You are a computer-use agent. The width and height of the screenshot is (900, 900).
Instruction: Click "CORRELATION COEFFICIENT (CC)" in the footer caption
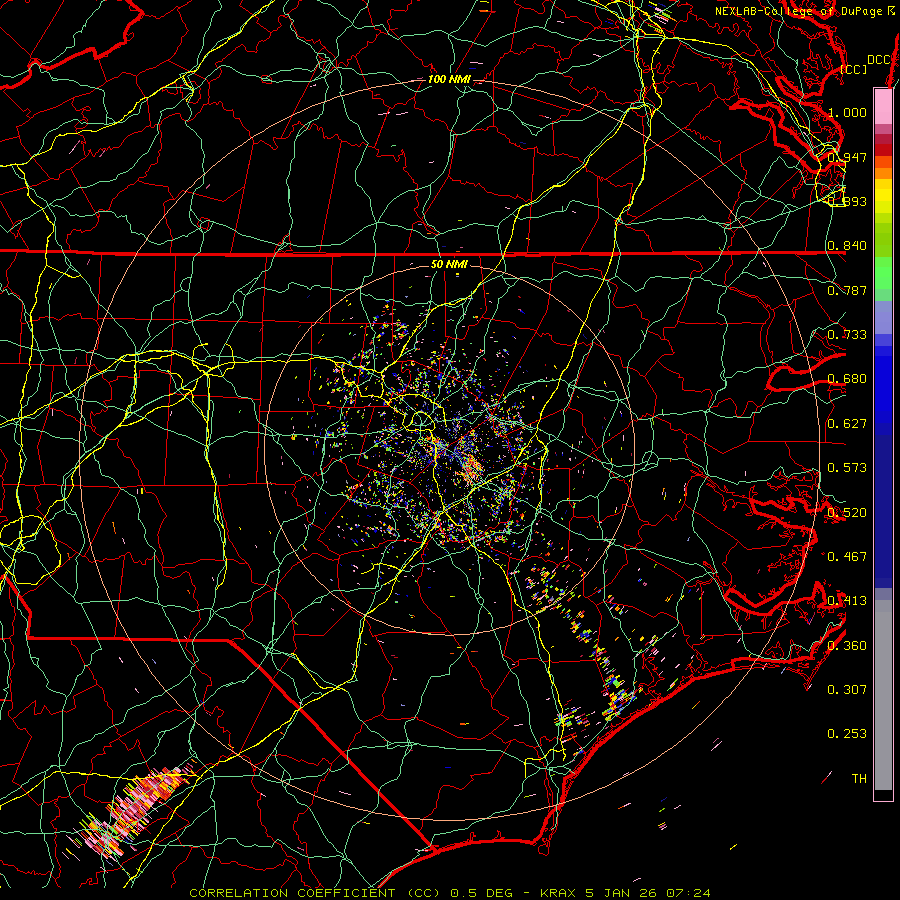pos(315,893)
